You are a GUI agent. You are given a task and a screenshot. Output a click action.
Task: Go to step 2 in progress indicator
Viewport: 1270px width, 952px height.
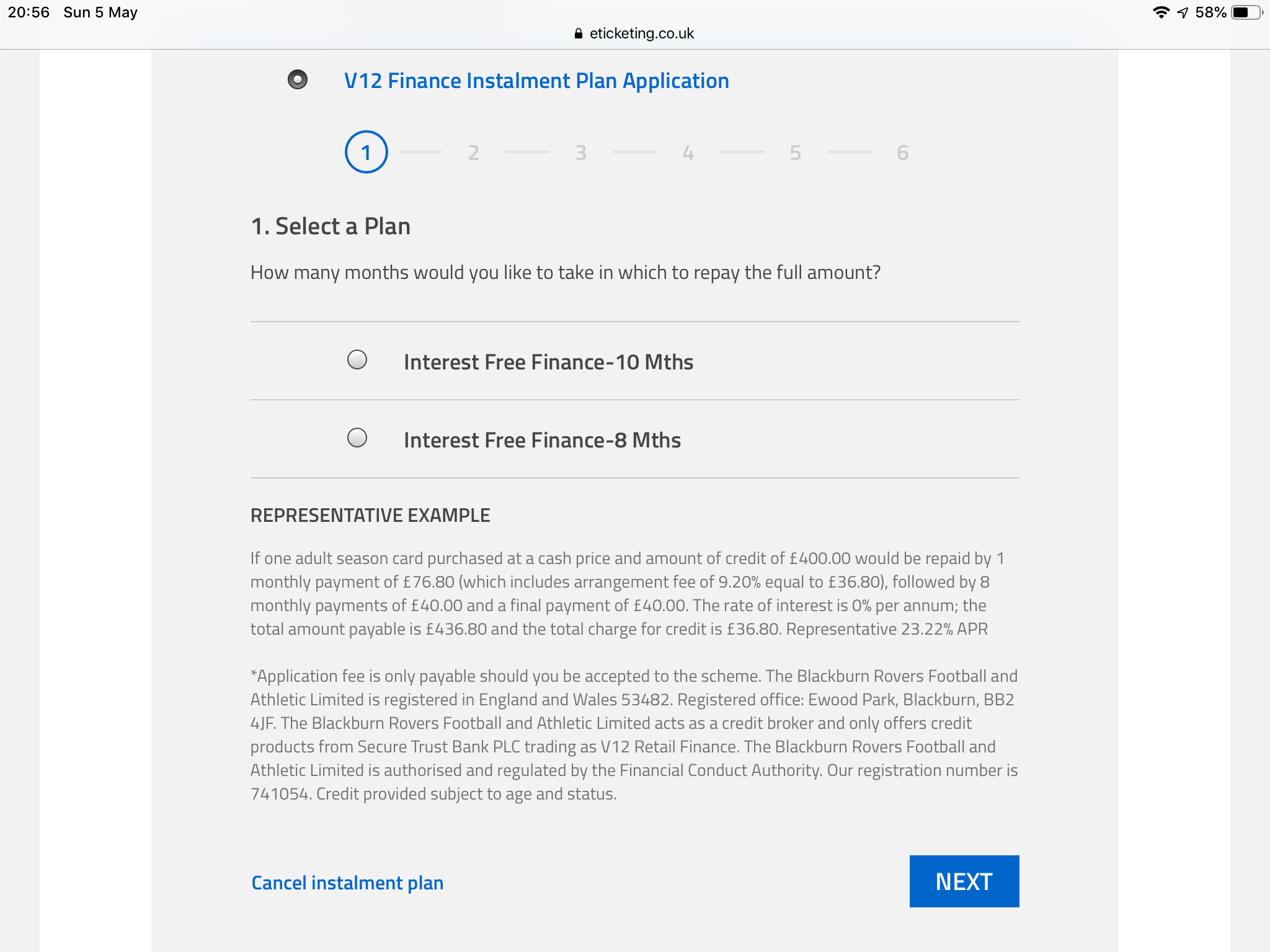474,152
